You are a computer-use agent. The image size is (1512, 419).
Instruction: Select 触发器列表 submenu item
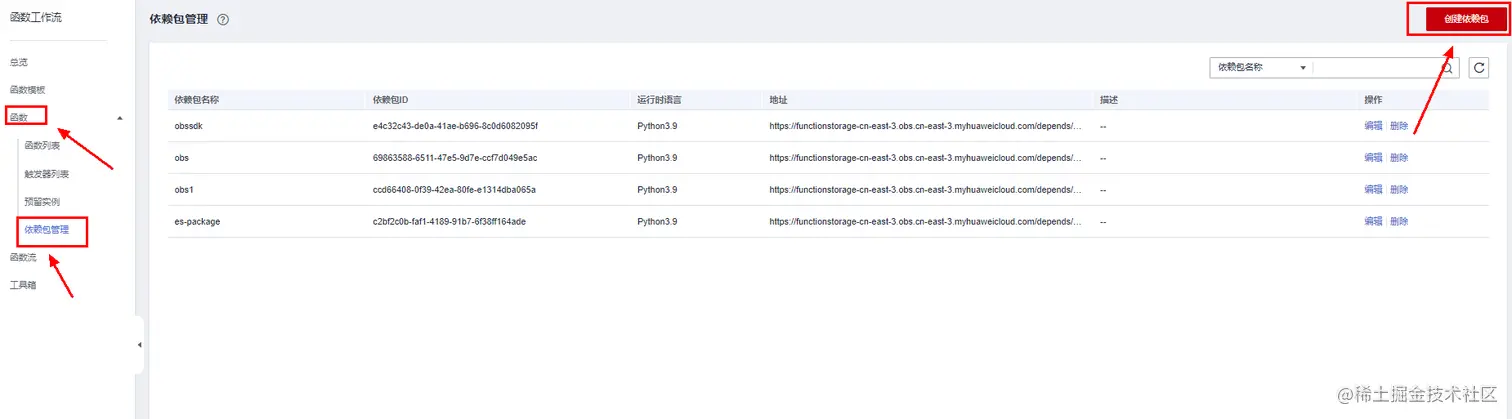pos(46,174)
